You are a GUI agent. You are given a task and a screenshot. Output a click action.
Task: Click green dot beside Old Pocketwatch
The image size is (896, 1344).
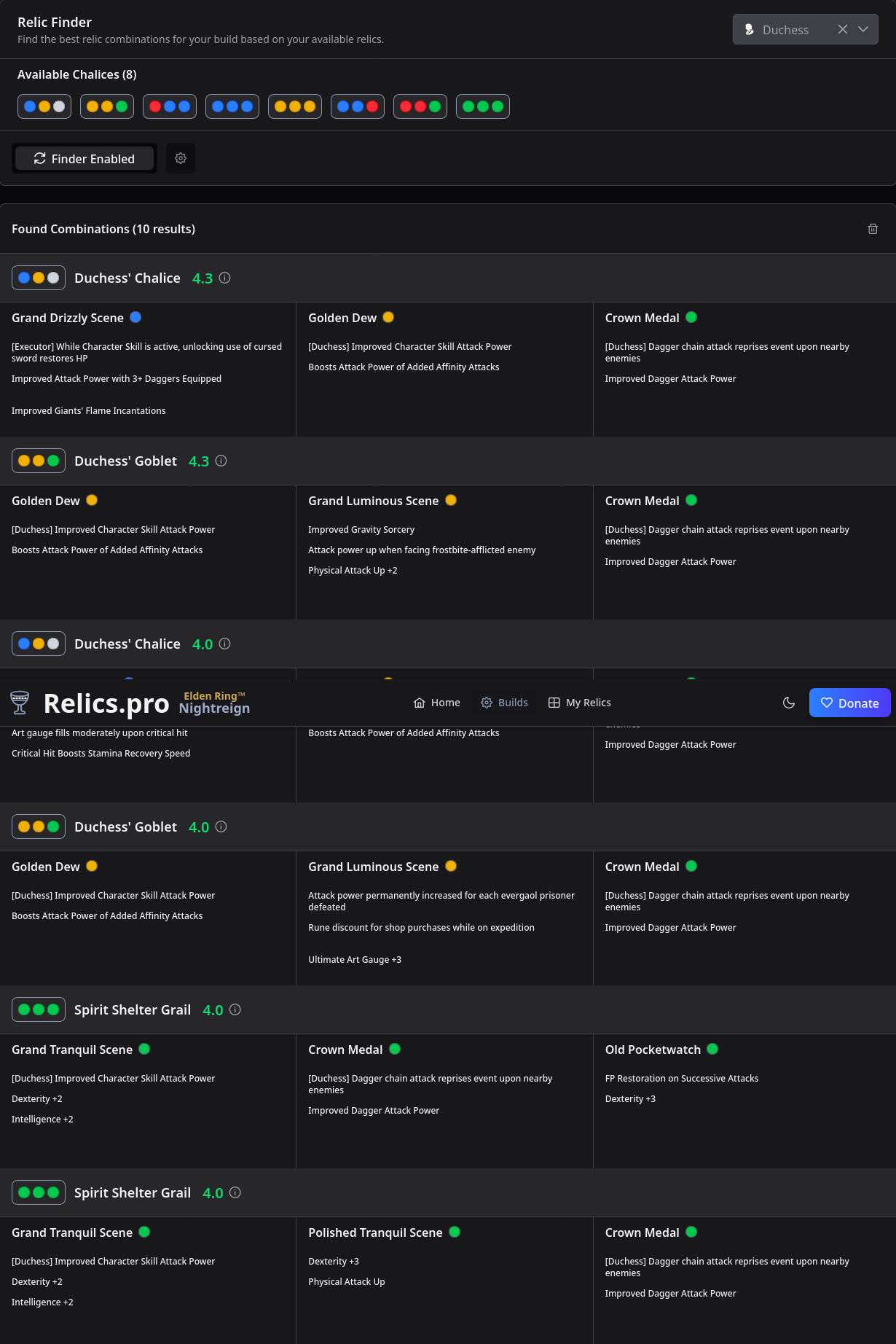click(x=712, y=1049)
